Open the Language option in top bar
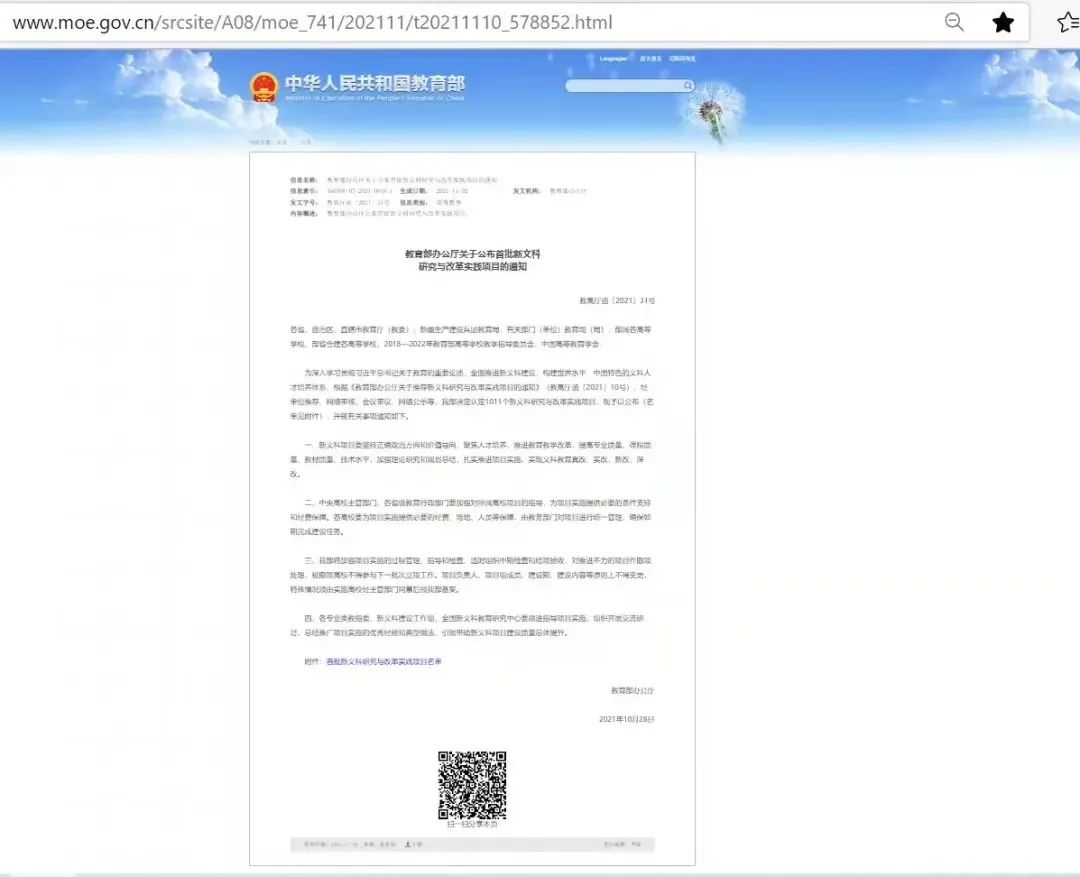The width and height of the screenshot is (1080, 877). click(613, 59)
